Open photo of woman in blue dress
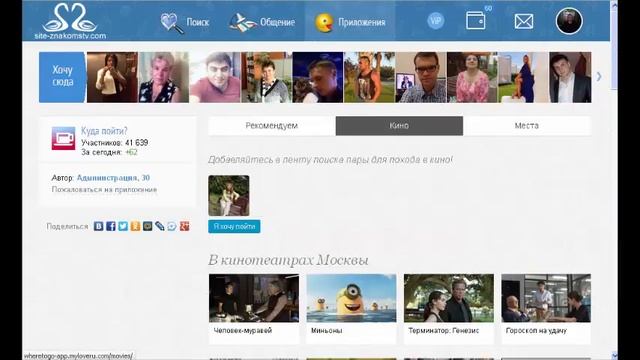This screenshot has height=360, width=640. pos(523,77)
